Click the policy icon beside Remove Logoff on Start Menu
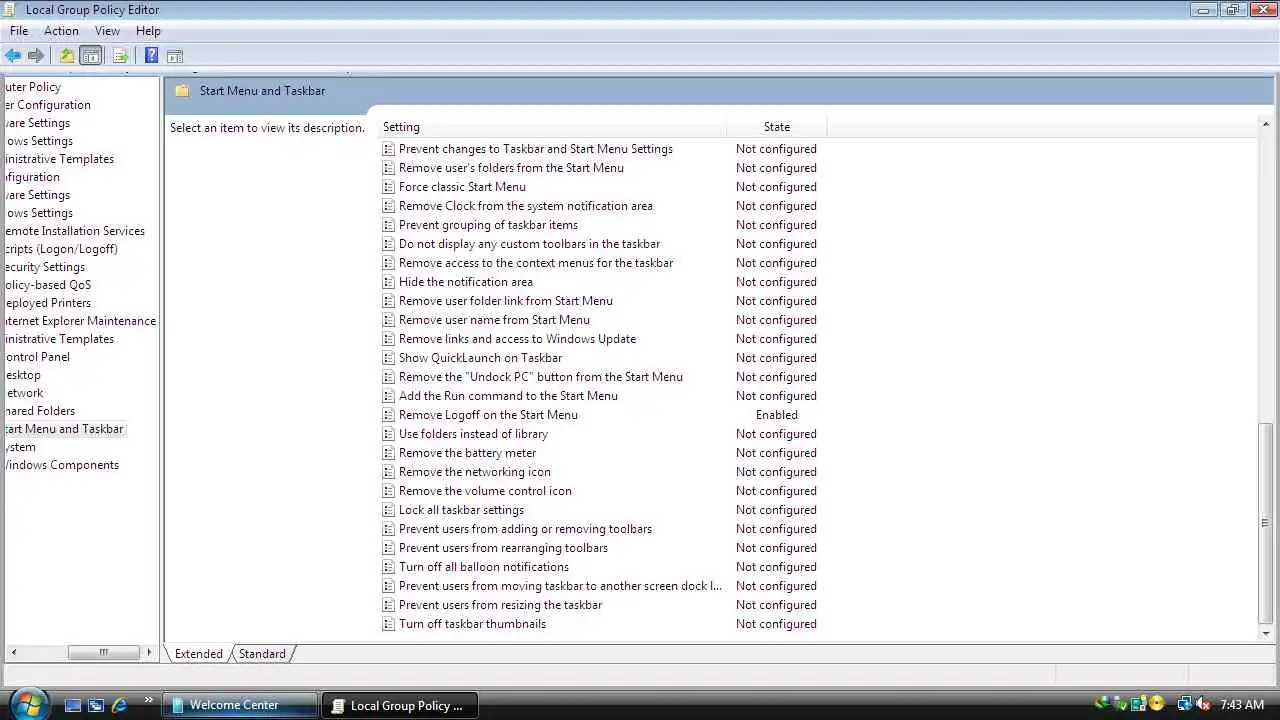 [x=389, y=415]
